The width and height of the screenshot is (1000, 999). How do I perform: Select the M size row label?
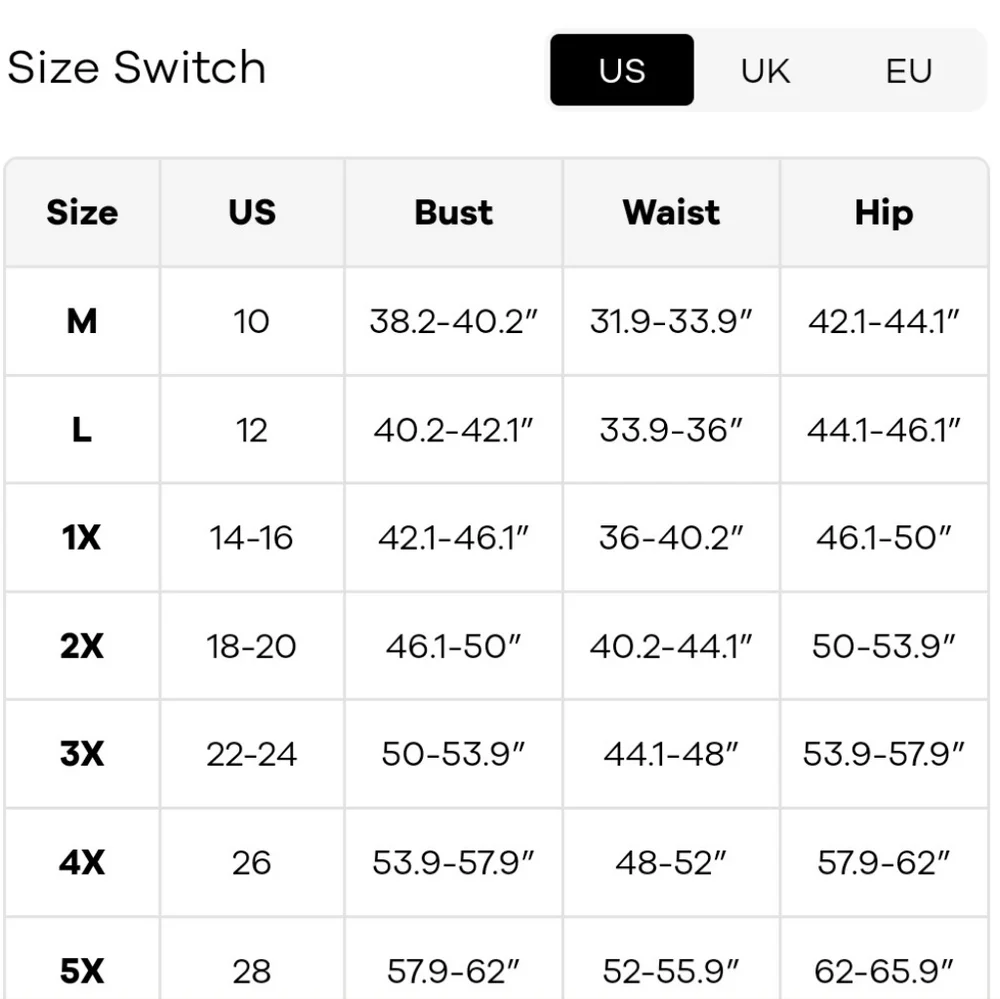point(82,321)
